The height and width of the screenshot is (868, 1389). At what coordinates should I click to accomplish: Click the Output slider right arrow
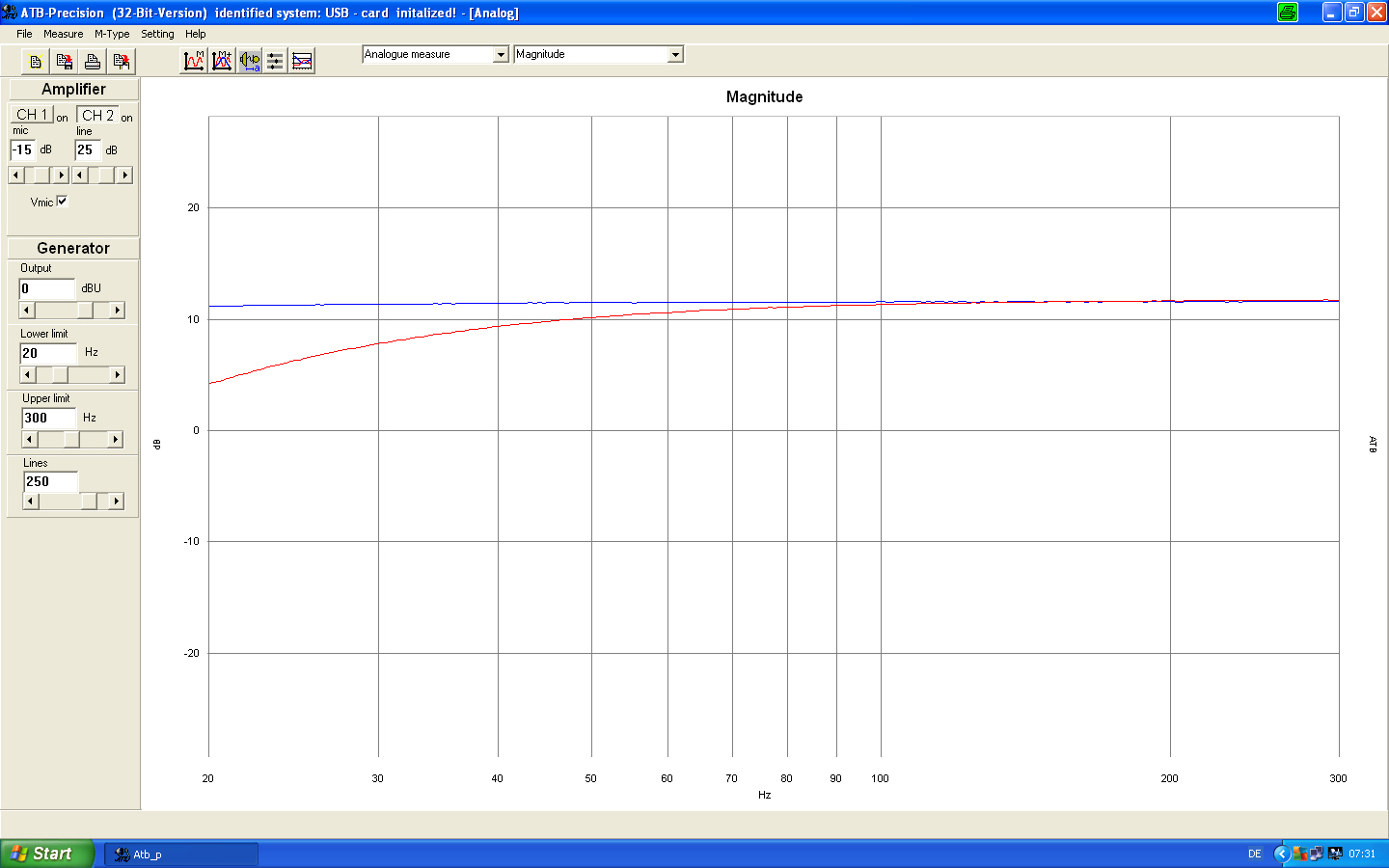[118, 310]
